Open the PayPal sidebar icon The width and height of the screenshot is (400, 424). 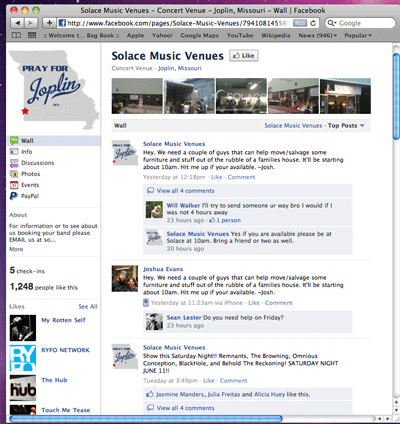tap(14, 196)
